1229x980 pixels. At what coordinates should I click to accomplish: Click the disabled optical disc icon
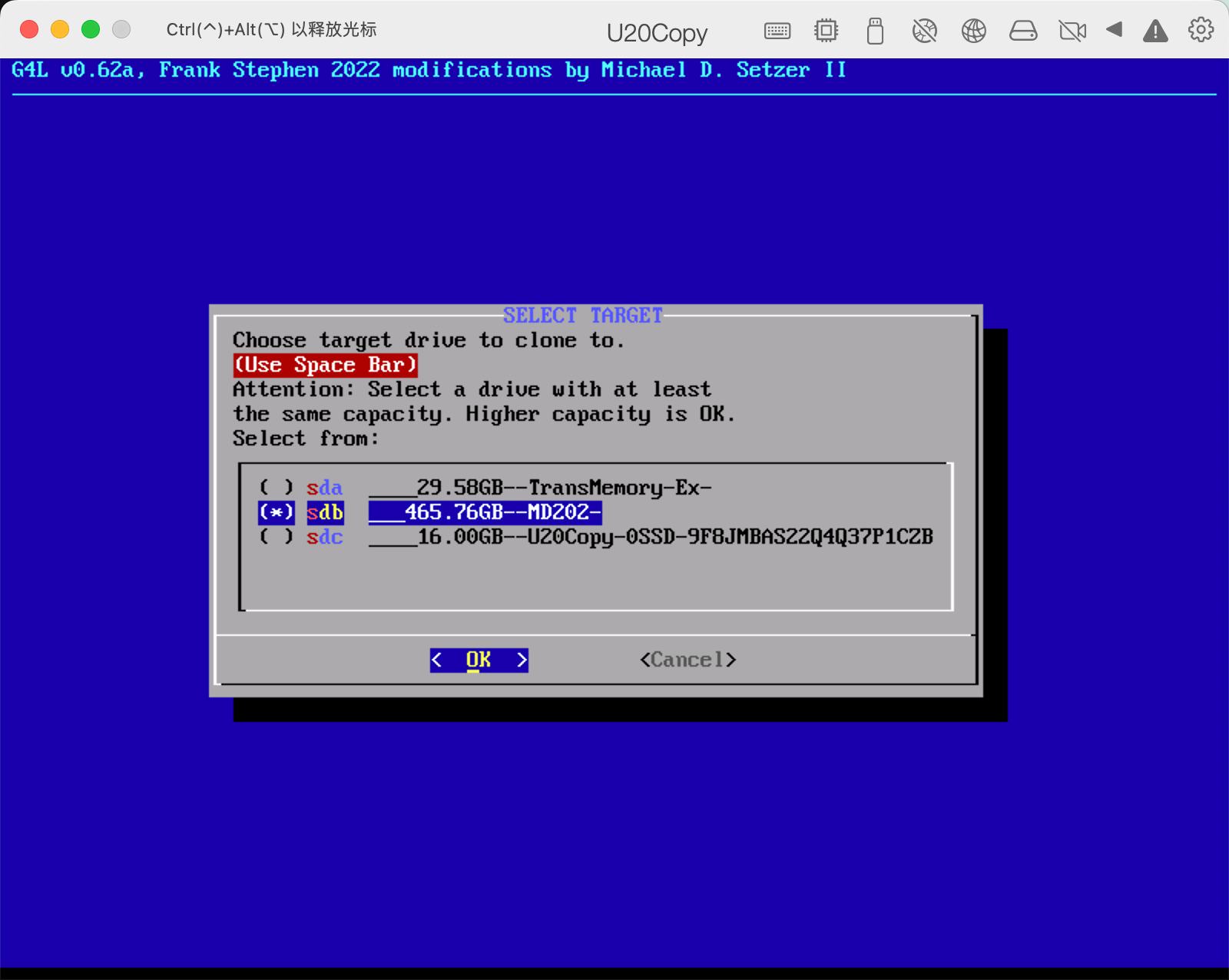pos(925,30)
